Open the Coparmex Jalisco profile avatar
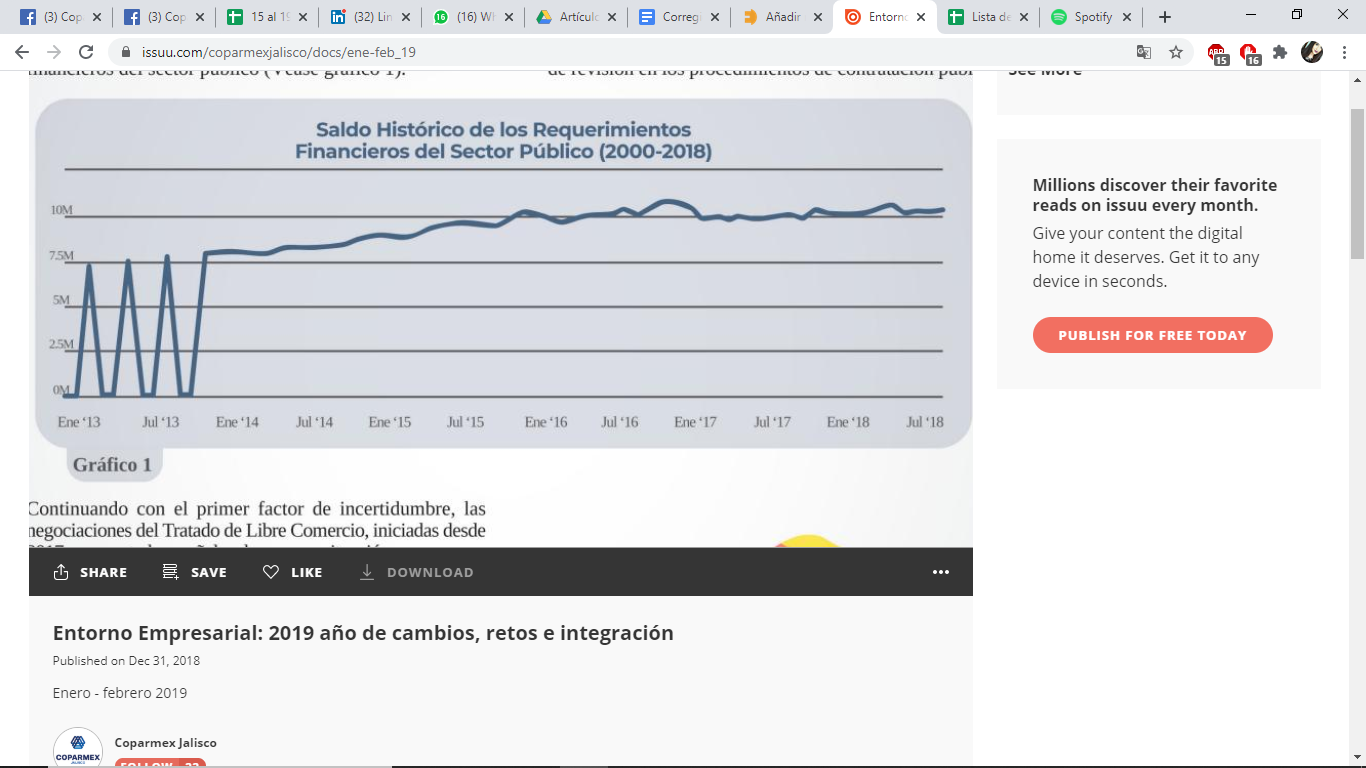Image resolution: width=1366 pixels, height=768 pixels. pos(78,750)
